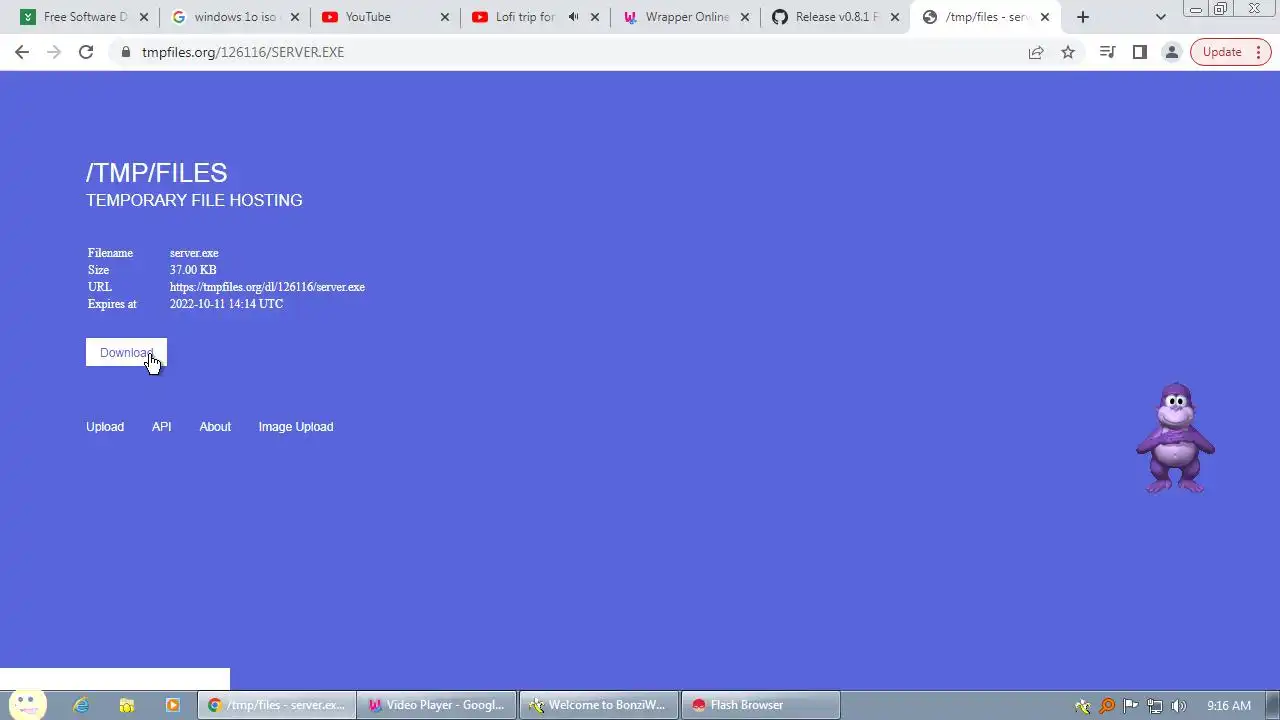The height and width of the screenshot is (720, 1280).
Task: Click the purple Bonzi Buddy gorilla
Action: (1175, 438)
